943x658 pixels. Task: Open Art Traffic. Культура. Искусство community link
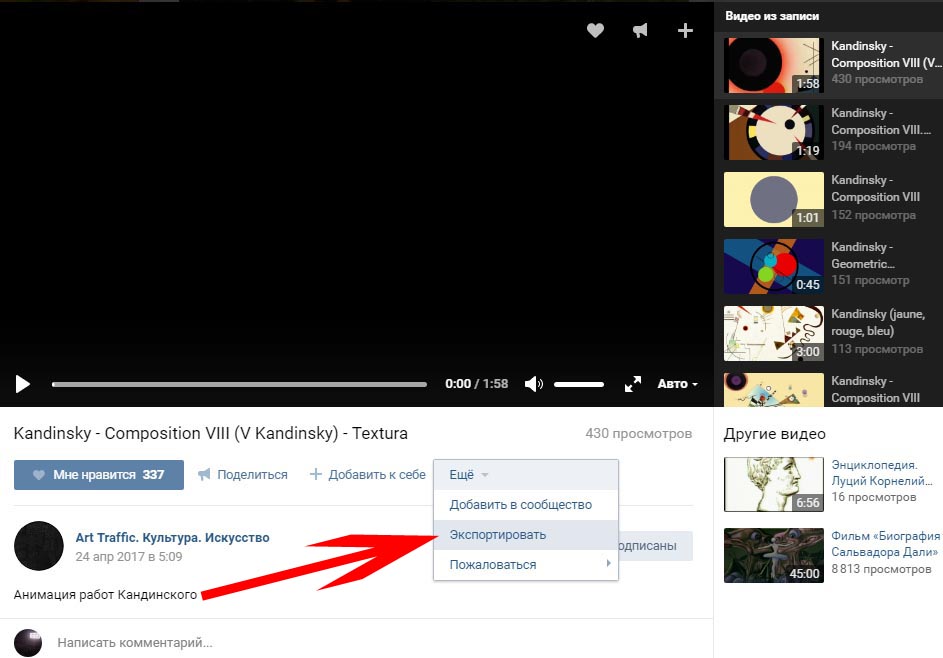pyautogui.click(x=173, y=538)
